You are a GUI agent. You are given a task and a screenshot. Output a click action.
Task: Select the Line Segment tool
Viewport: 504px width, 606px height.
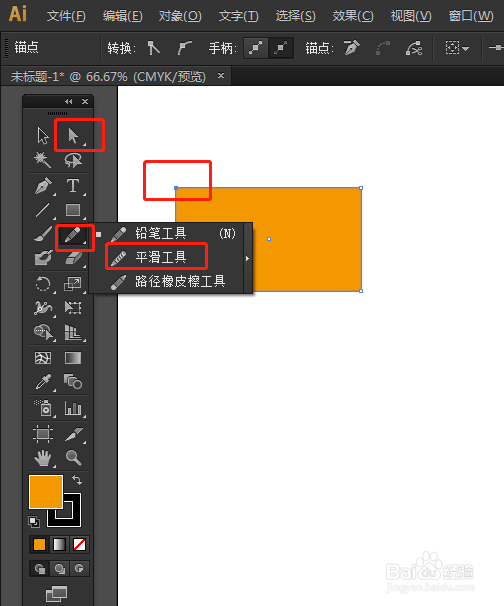click(x=43, y=210)
